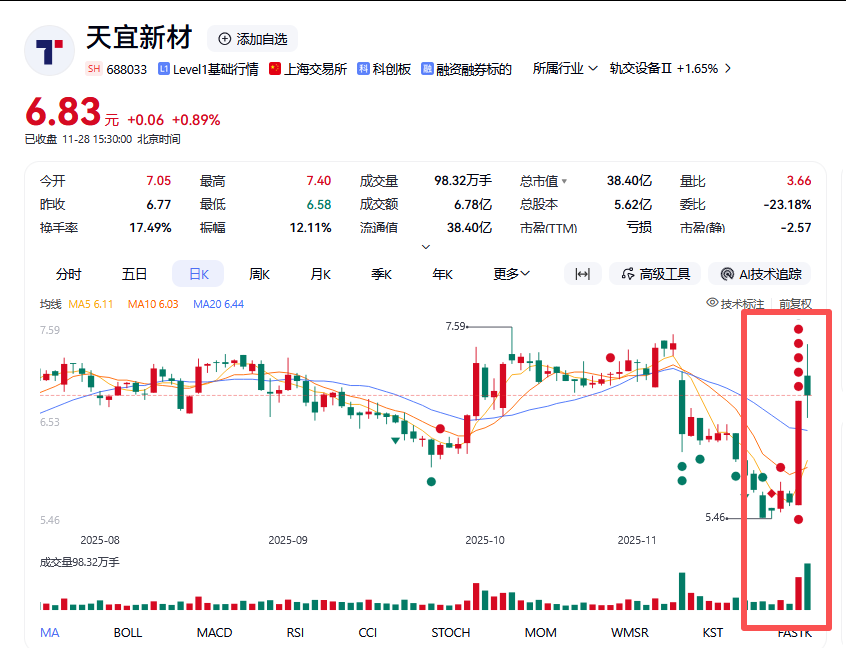The image size is (846, 648).
Task: Expand more quote data chevron below stats
Action: (x=426, y=247)
